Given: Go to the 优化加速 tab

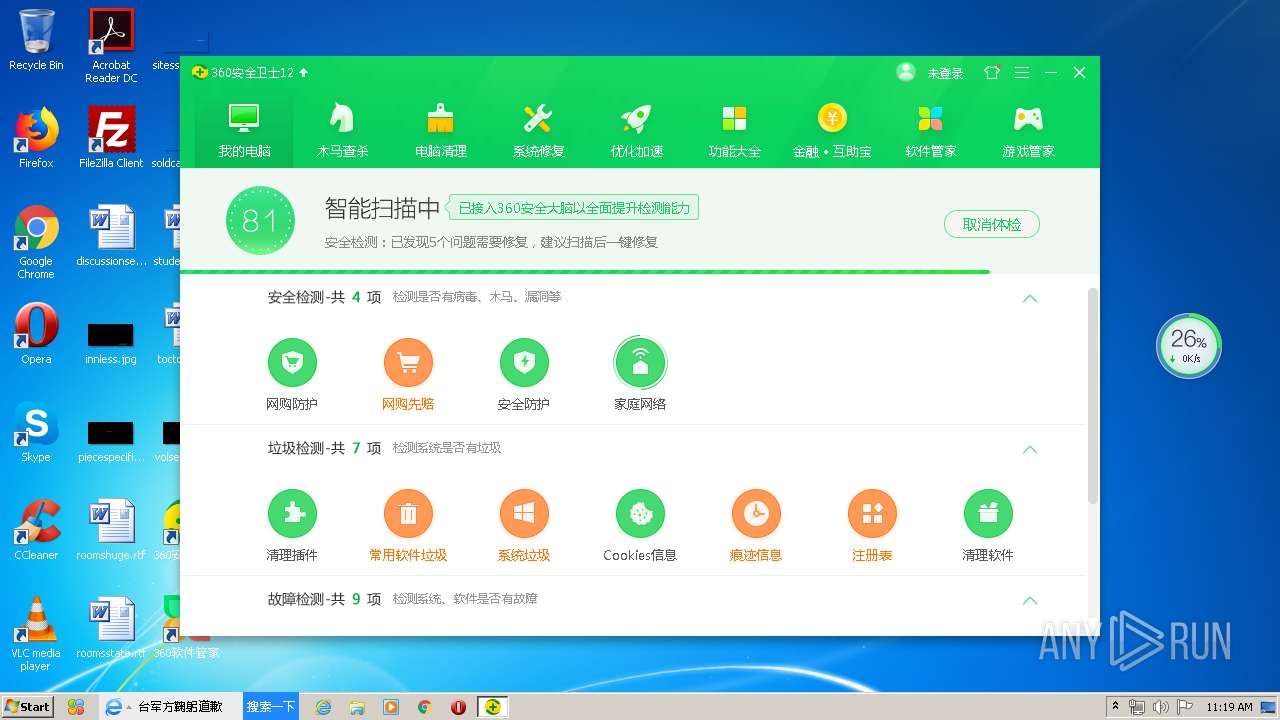Looking at the screenshot, I should (636, 130).
